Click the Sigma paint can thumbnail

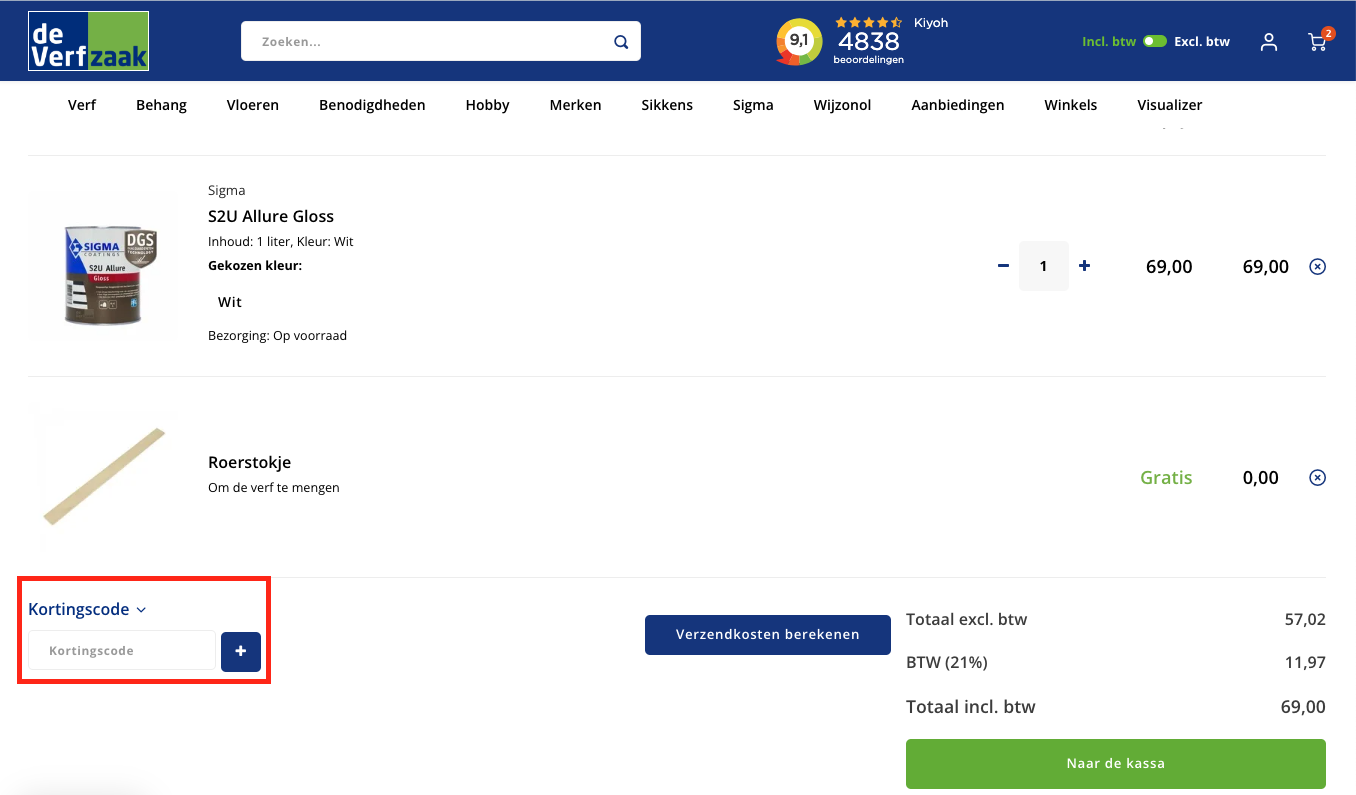pyautogui.click(x=104, y=266)
